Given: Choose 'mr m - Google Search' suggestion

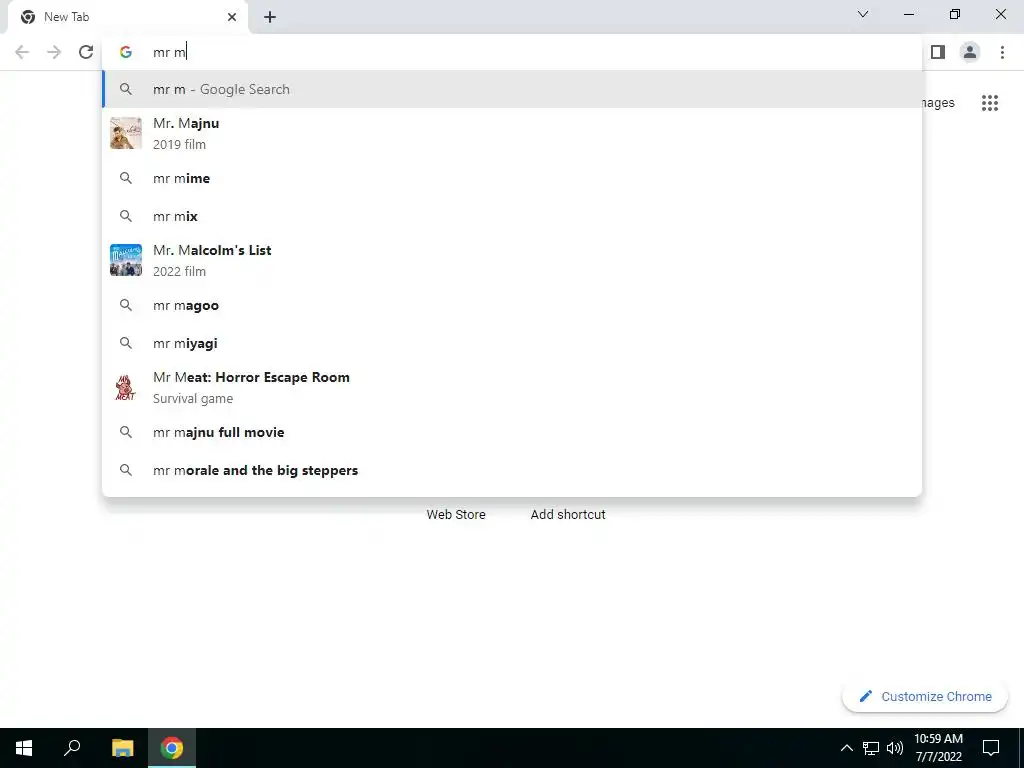Looking at the screenshot, I should [x=512, y=89].
